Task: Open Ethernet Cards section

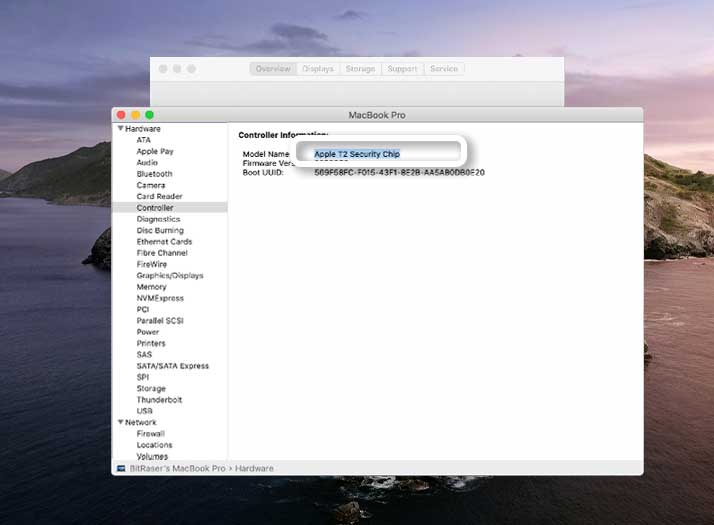Action: (164, 242)
